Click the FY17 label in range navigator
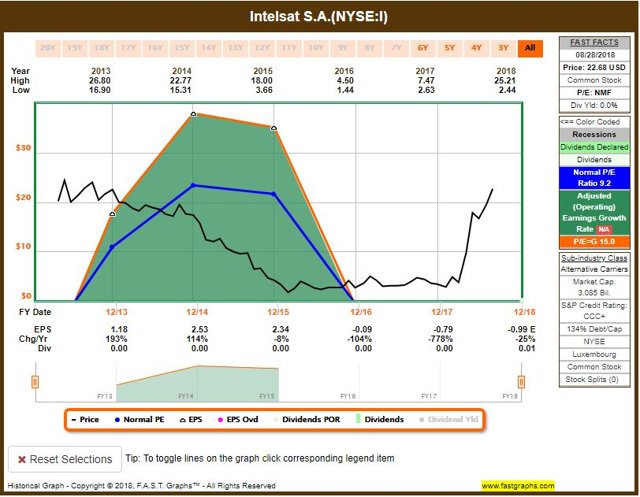 tap(429, 396)
